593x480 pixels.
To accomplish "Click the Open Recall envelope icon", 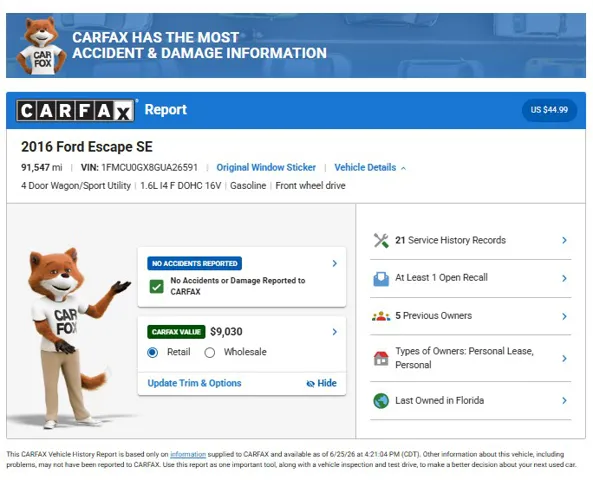I will (x=381, y=279).
